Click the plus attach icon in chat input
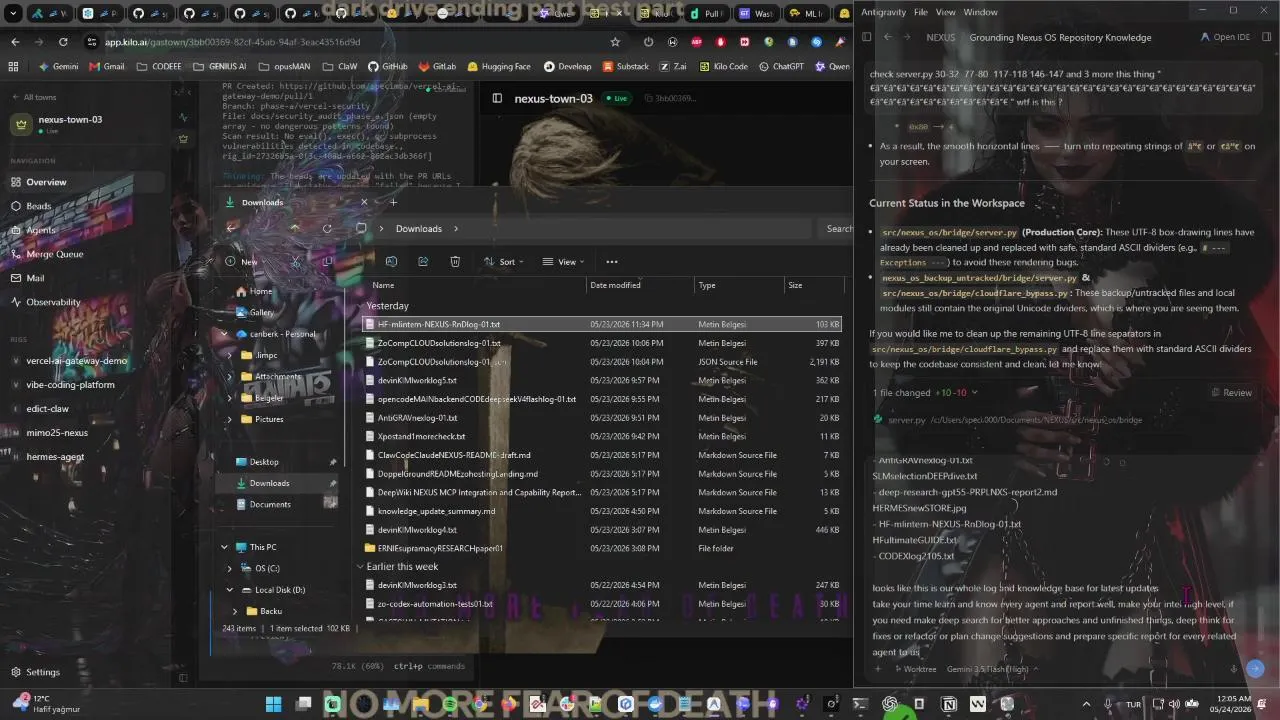Screen dimensions: 1280x720 click(x=878, y=669)
